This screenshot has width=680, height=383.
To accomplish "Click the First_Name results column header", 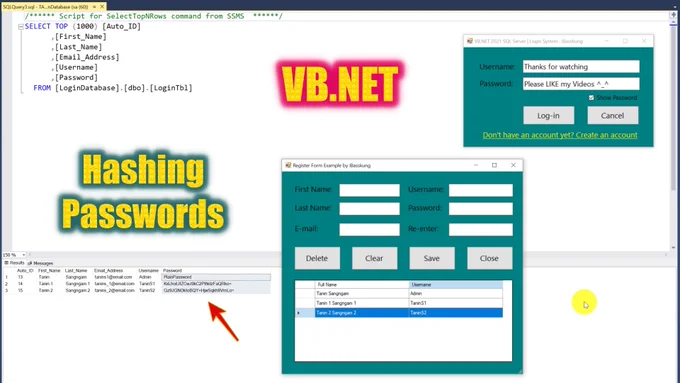I will click(x=49, y=271).
